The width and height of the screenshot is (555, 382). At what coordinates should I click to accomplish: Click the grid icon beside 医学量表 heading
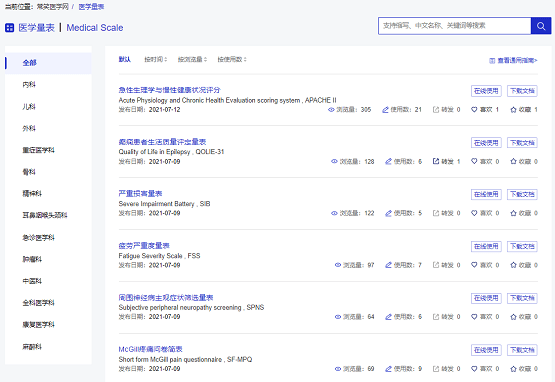coord(10,28)
